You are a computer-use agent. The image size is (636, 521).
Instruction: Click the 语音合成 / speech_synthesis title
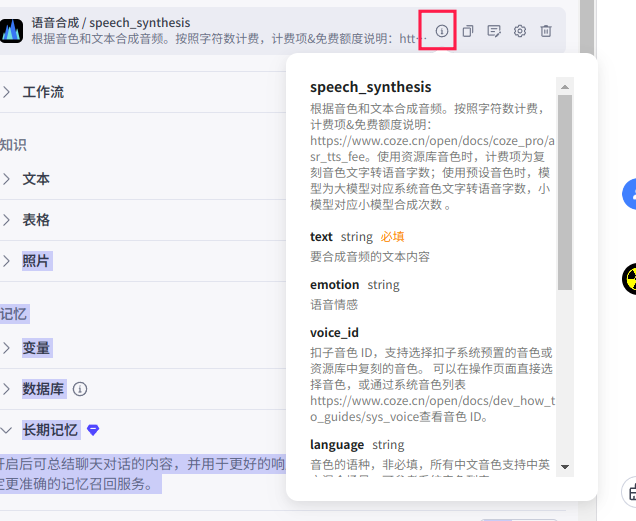pos(111,23)
